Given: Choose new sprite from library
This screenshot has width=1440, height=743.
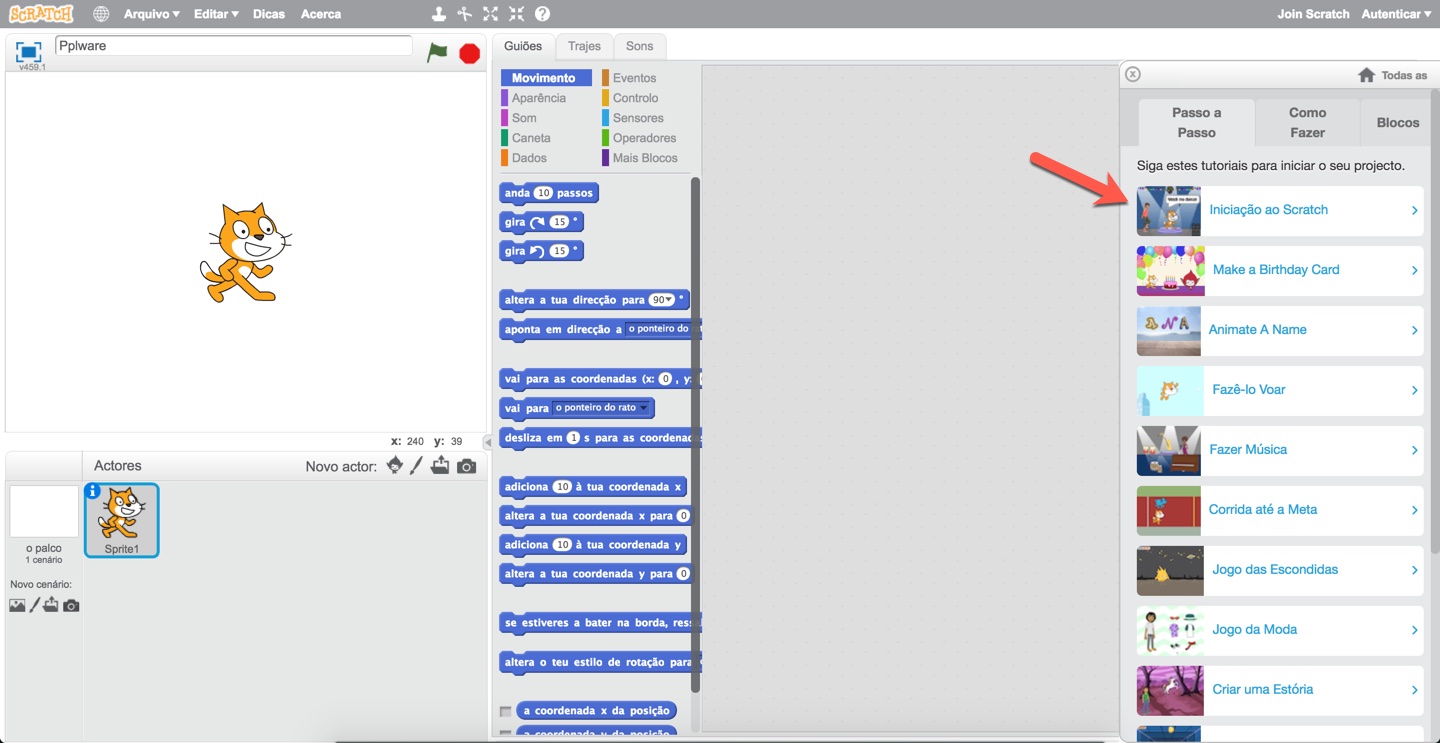Looking at the screenshot, I should point(395,465).
